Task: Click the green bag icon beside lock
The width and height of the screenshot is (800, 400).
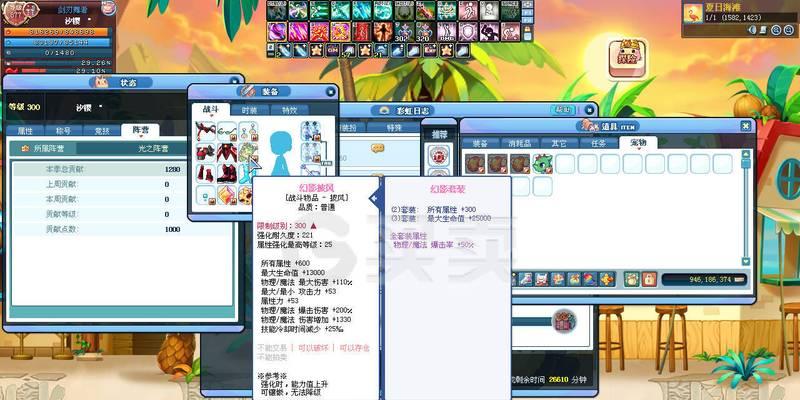Action: (632, 279)
